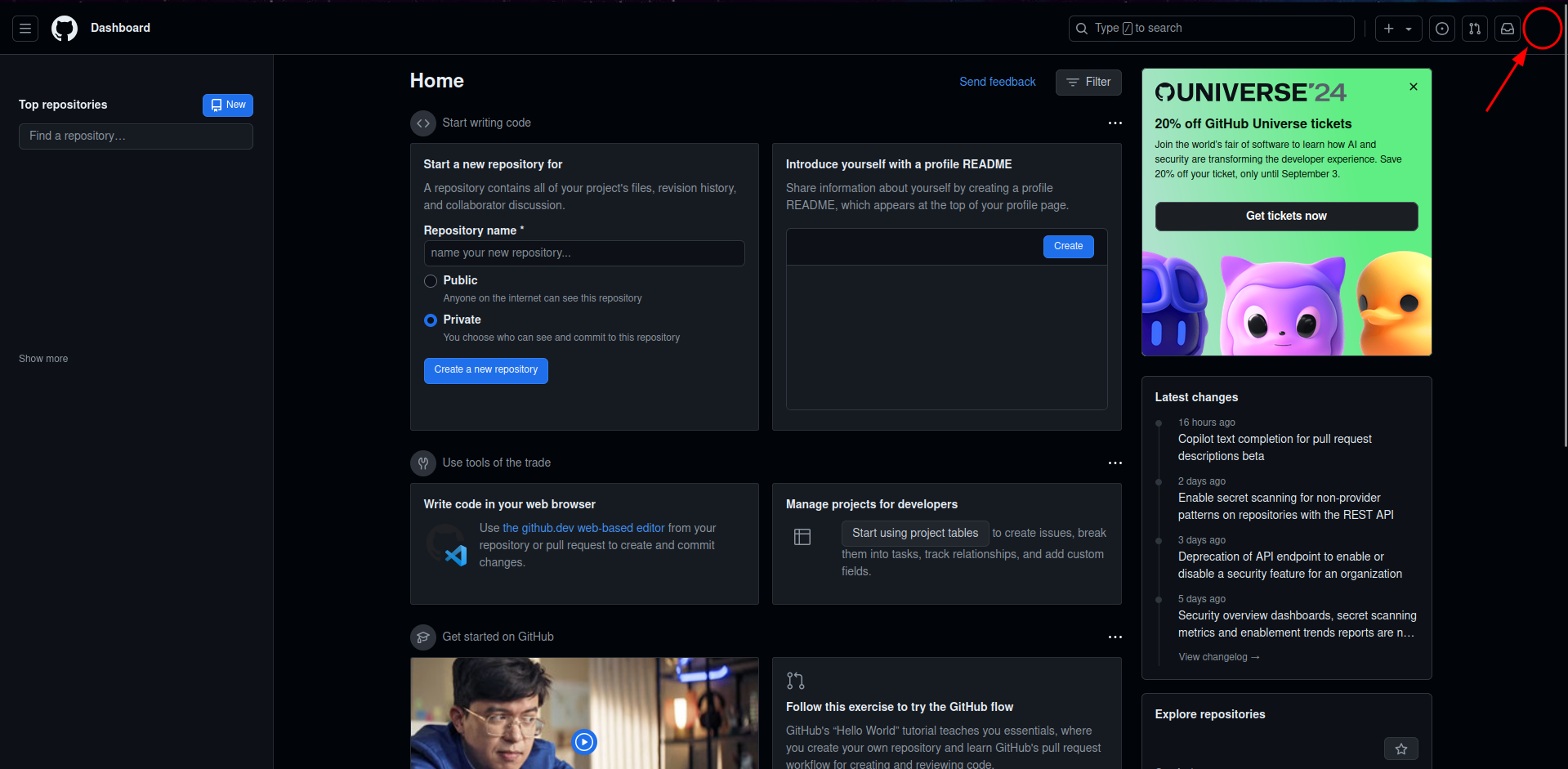
Task: Open options menu for Start writing code
Action: tap(1115, 123)
